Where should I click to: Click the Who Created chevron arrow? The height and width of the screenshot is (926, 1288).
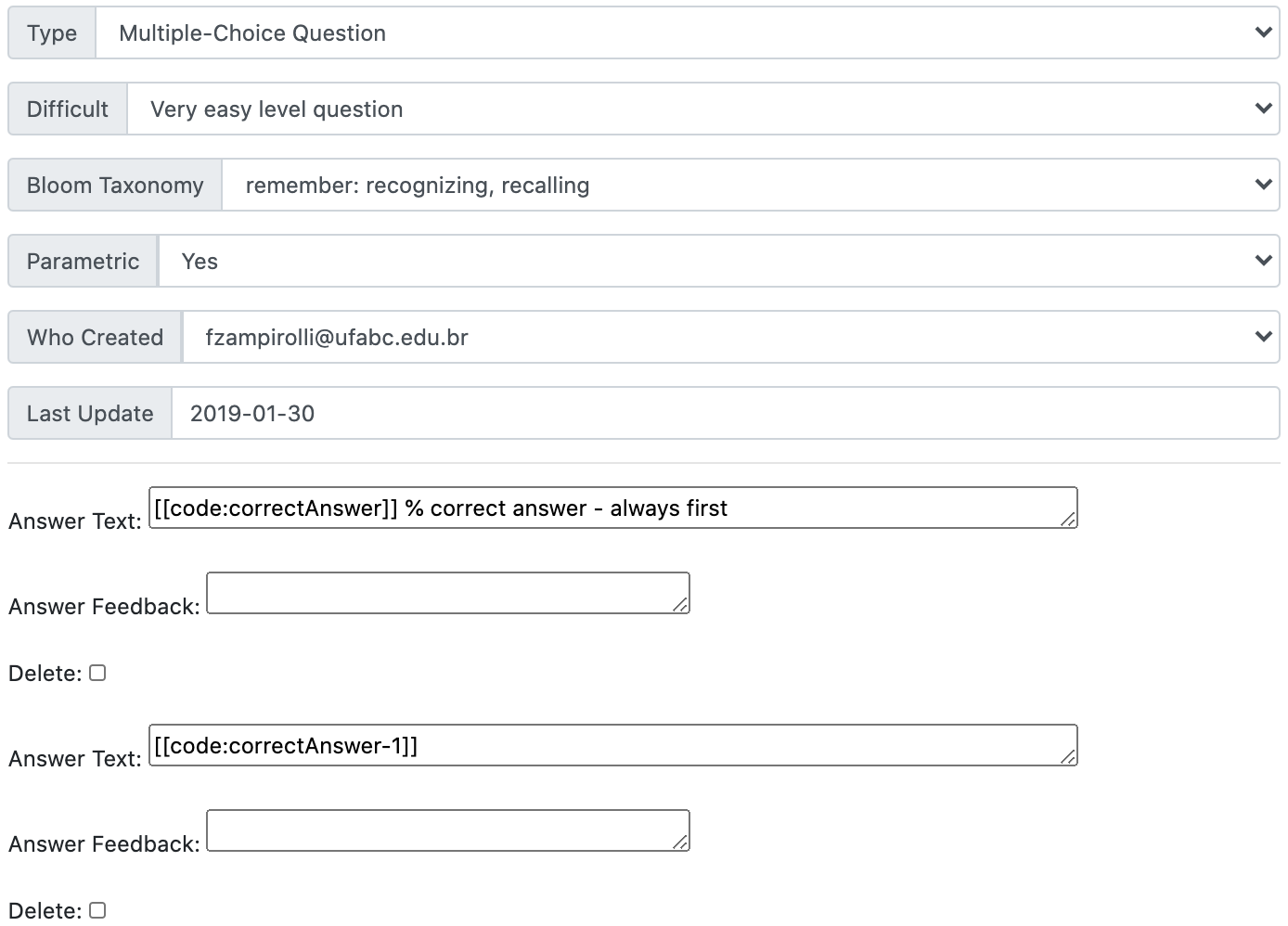pos(1263,338)
